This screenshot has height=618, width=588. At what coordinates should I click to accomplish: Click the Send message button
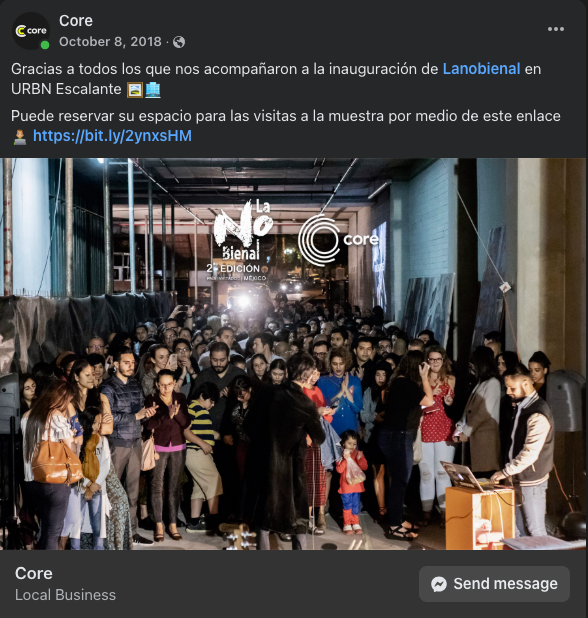click(x=494, y=584)
